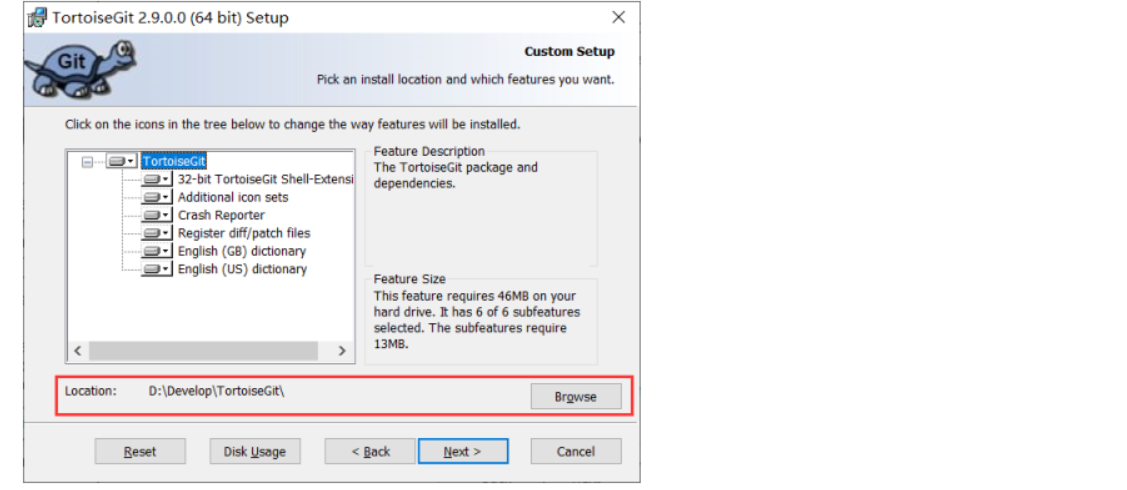Screen dimensions: 1127x490
Task: Open the Register diff/patch files feature icon dropdown
Action: tap(157, 234)
